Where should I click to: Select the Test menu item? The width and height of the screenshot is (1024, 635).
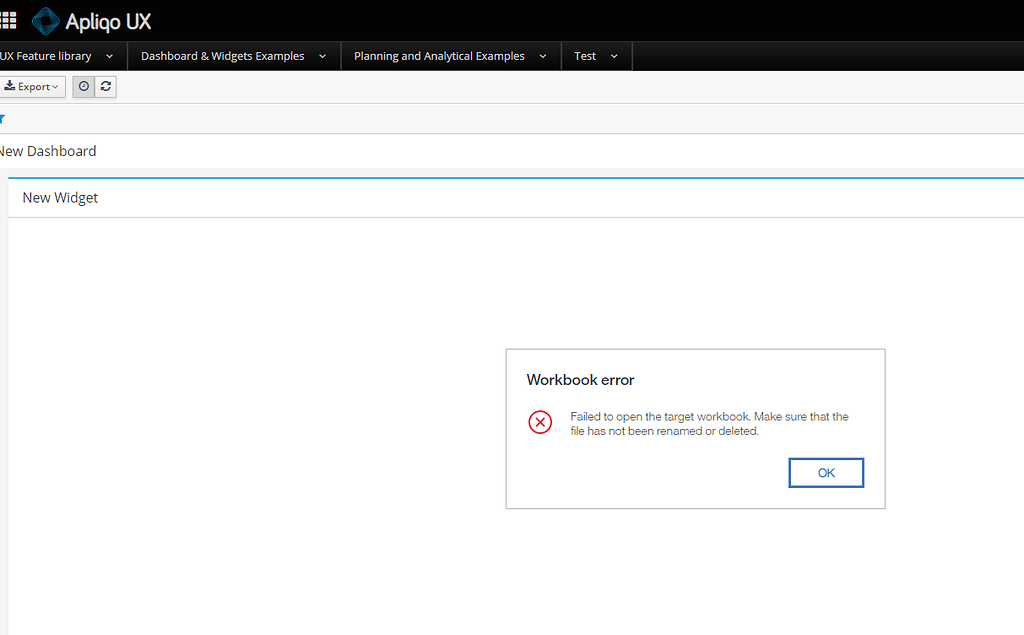[x=585, y=57]
